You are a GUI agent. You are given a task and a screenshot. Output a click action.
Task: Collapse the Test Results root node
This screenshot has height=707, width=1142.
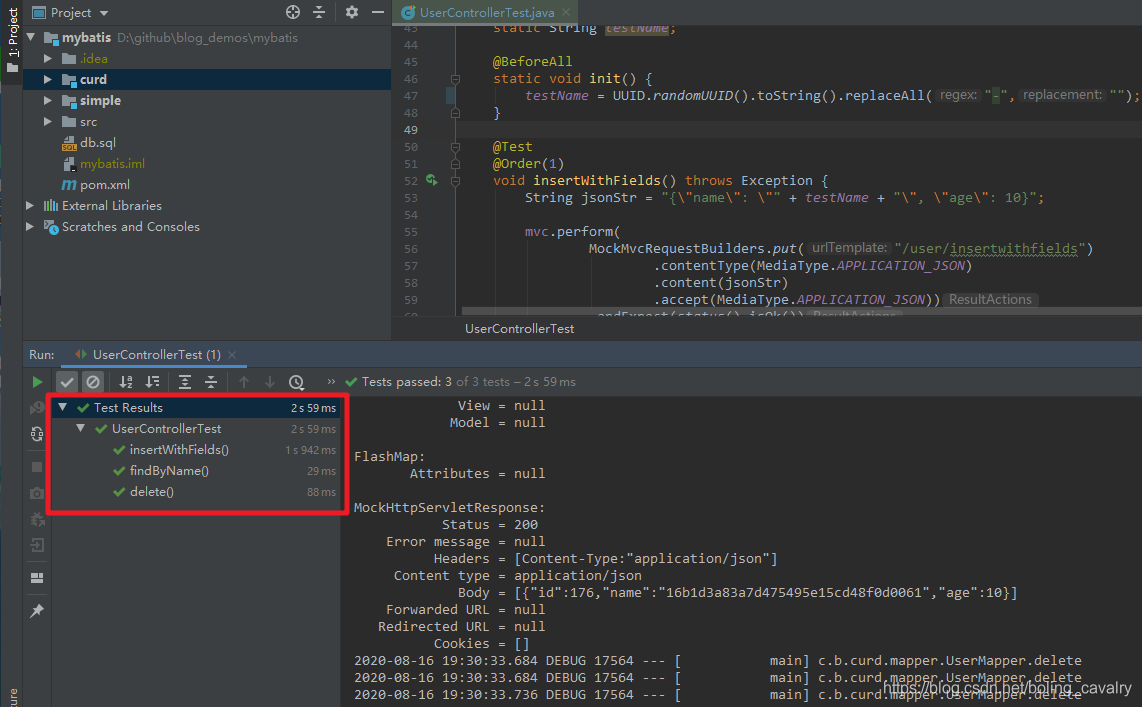(63, 408)
